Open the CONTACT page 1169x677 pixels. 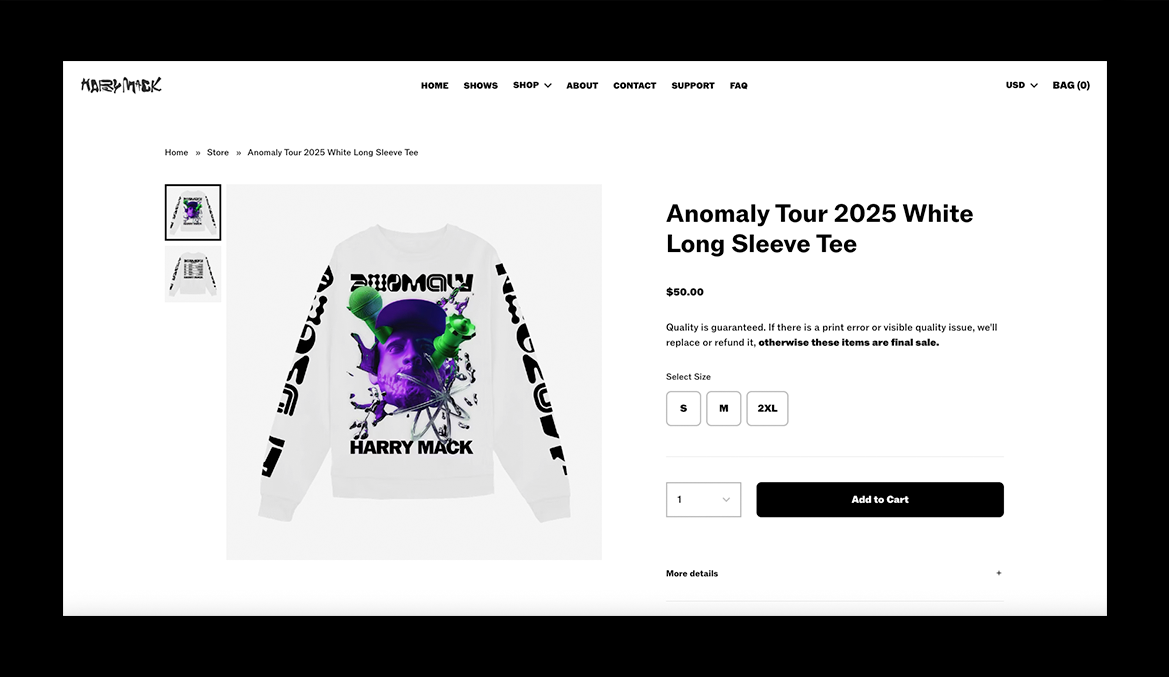(634, 86)
